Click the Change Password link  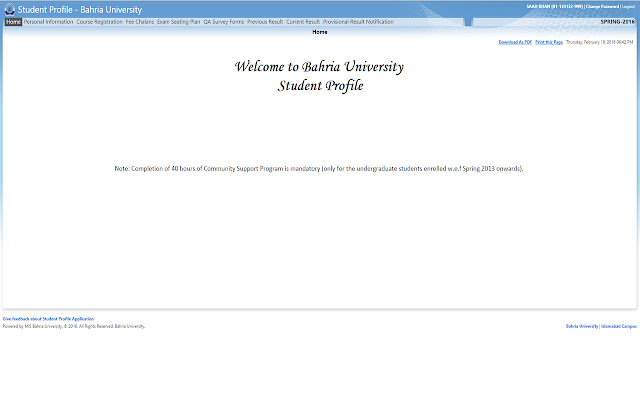(602, 7)
